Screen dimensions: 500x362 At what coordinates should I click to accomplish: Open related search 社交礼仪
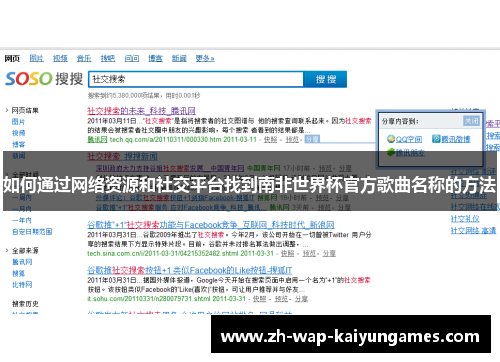[x=465, y=219]
